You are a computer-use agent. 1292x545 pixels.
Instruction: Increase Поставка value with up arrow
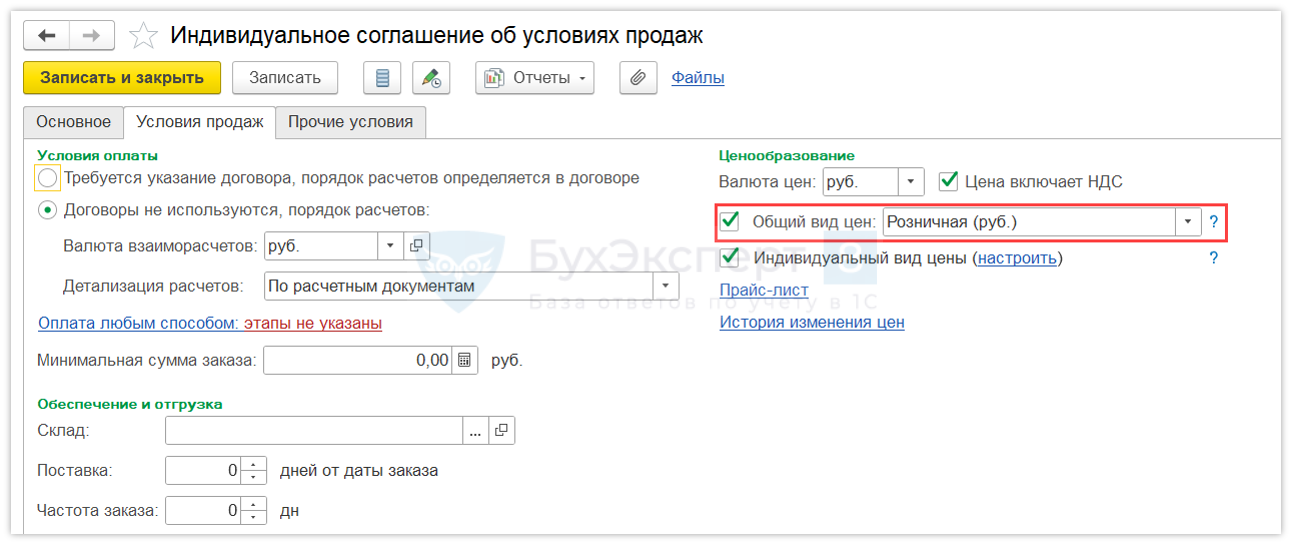point(255,464)
